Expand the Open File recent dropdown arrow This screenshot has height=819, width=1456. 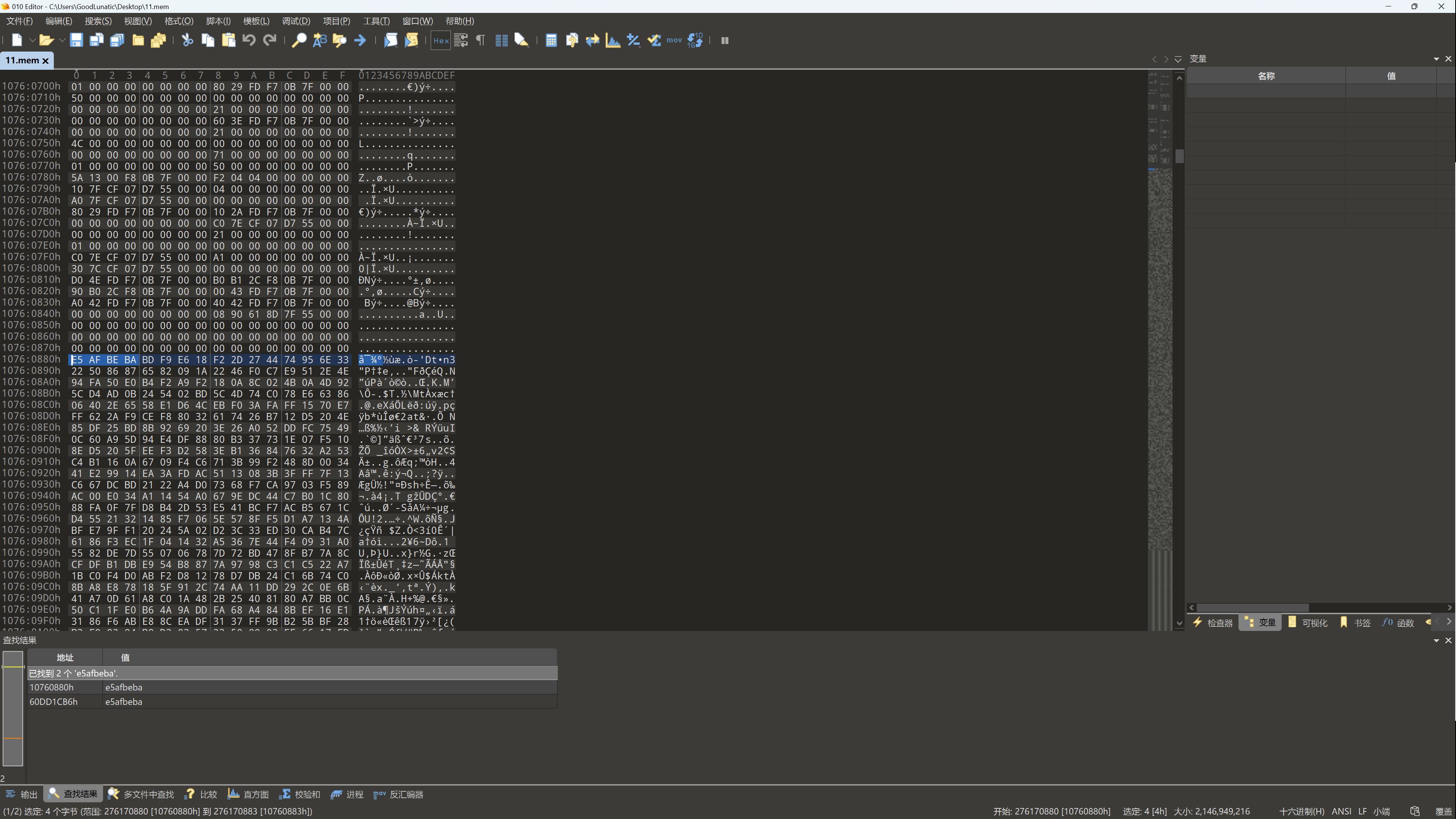pyautogui.click(x=62, y=40)
